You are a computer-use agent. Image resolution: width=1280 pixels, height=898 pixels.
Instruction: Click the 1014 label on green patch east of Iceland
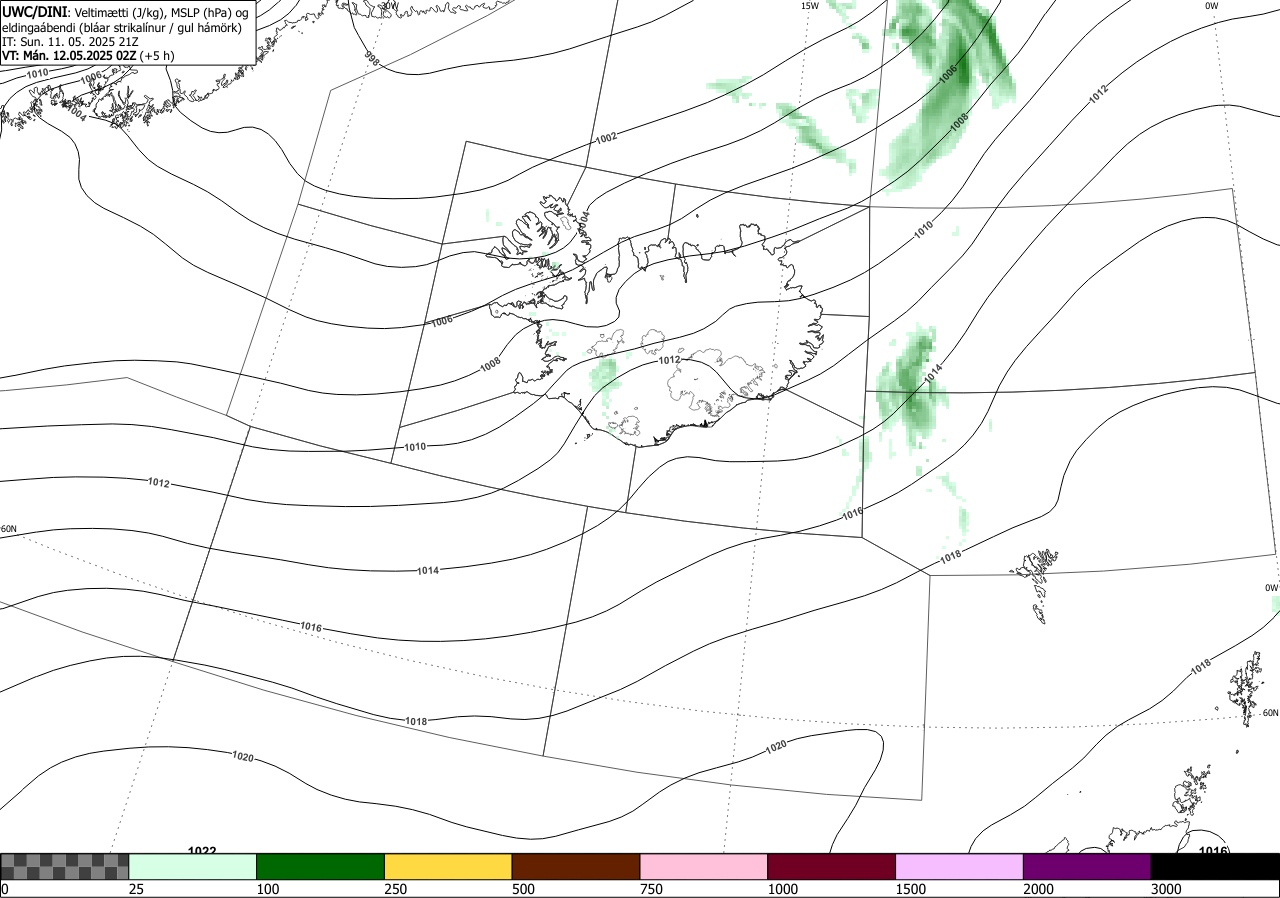933,375
